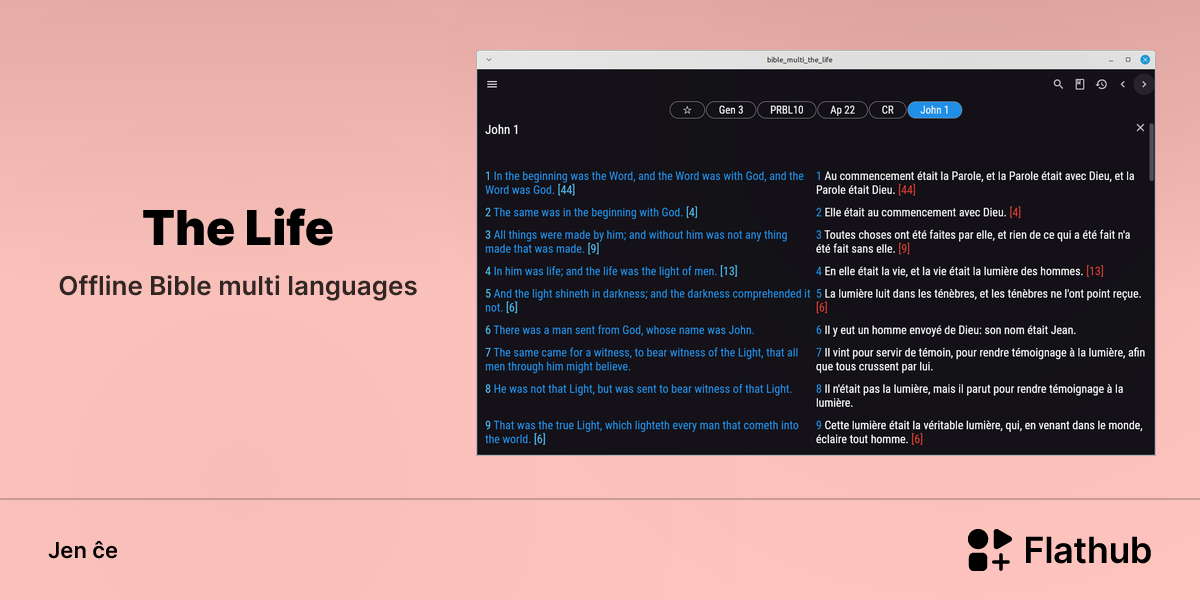The image size is (1200, 600).
Task: Open the title bar dropdown arrow
Action: (x=489, y=60)
